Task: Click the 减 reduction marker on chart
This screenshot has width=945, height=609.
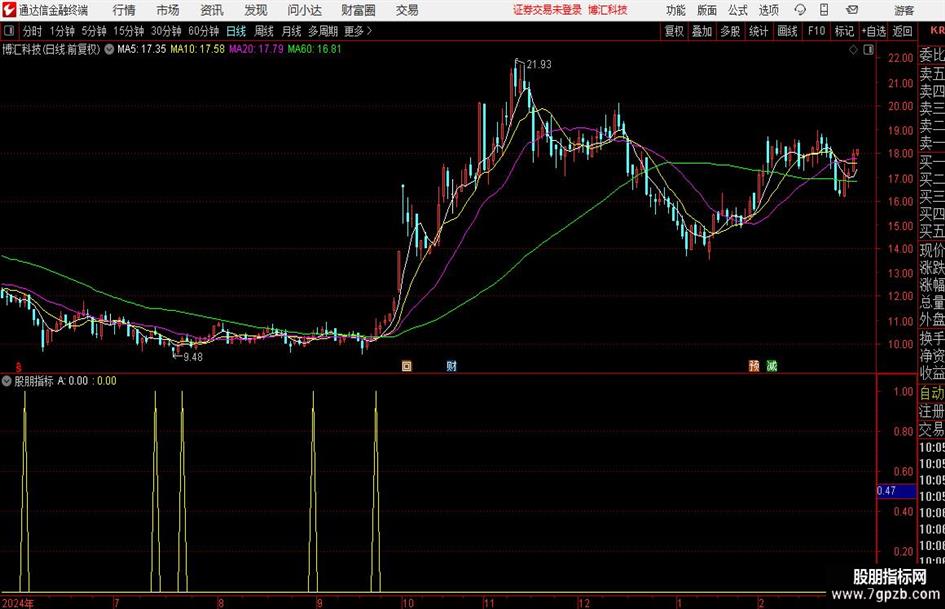Action: pyautogui.click(x=772, y=365)
